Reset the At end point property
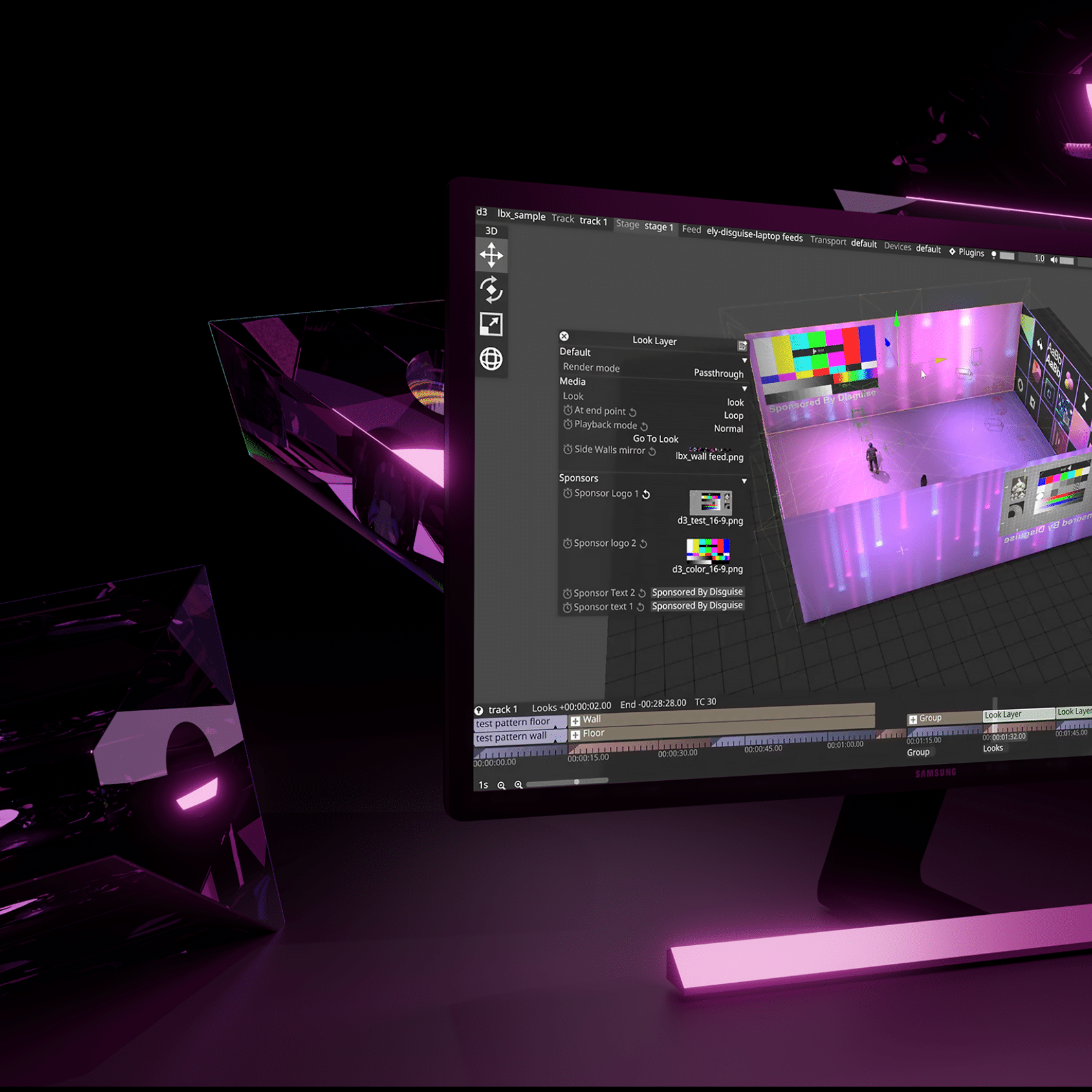Image resolution: width=1092 pixels, height=1092 pixels. point(633,412)
